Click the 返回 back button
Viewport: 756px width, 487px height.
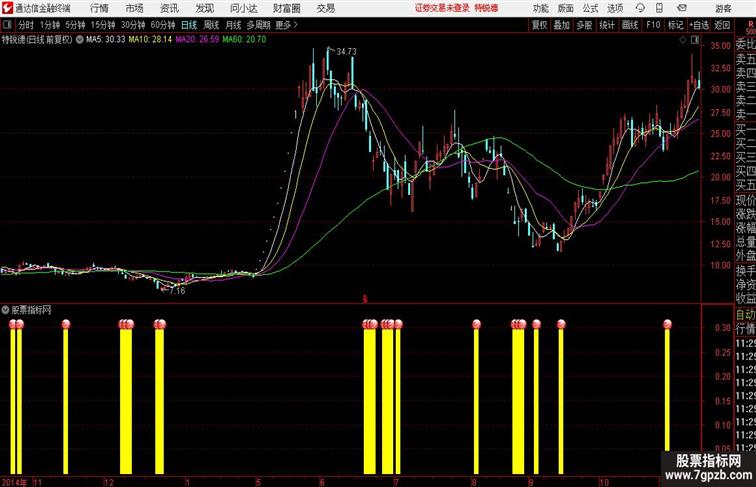722,25
